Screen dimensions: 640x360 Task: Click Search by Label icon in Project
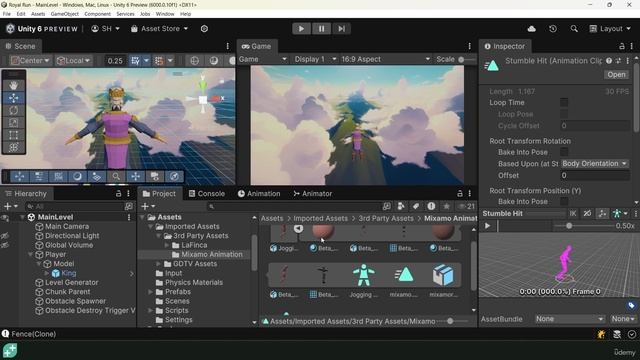click(x=416, y=206)
